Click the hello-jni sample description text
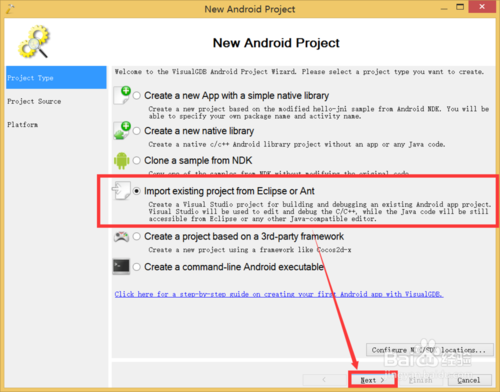 click(x=319, y=113)
